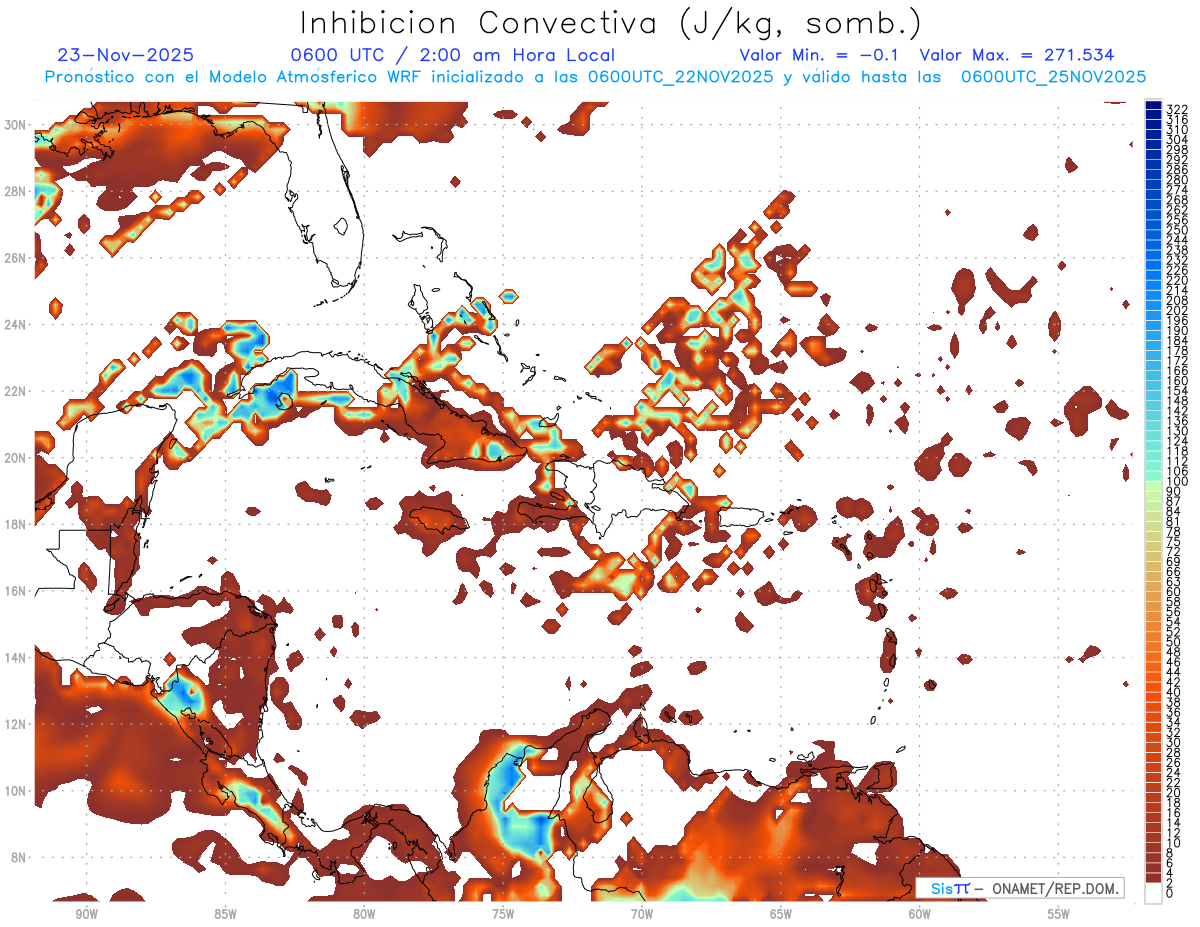Click the '0' value on the color scale

click(x=1170, y=893)
